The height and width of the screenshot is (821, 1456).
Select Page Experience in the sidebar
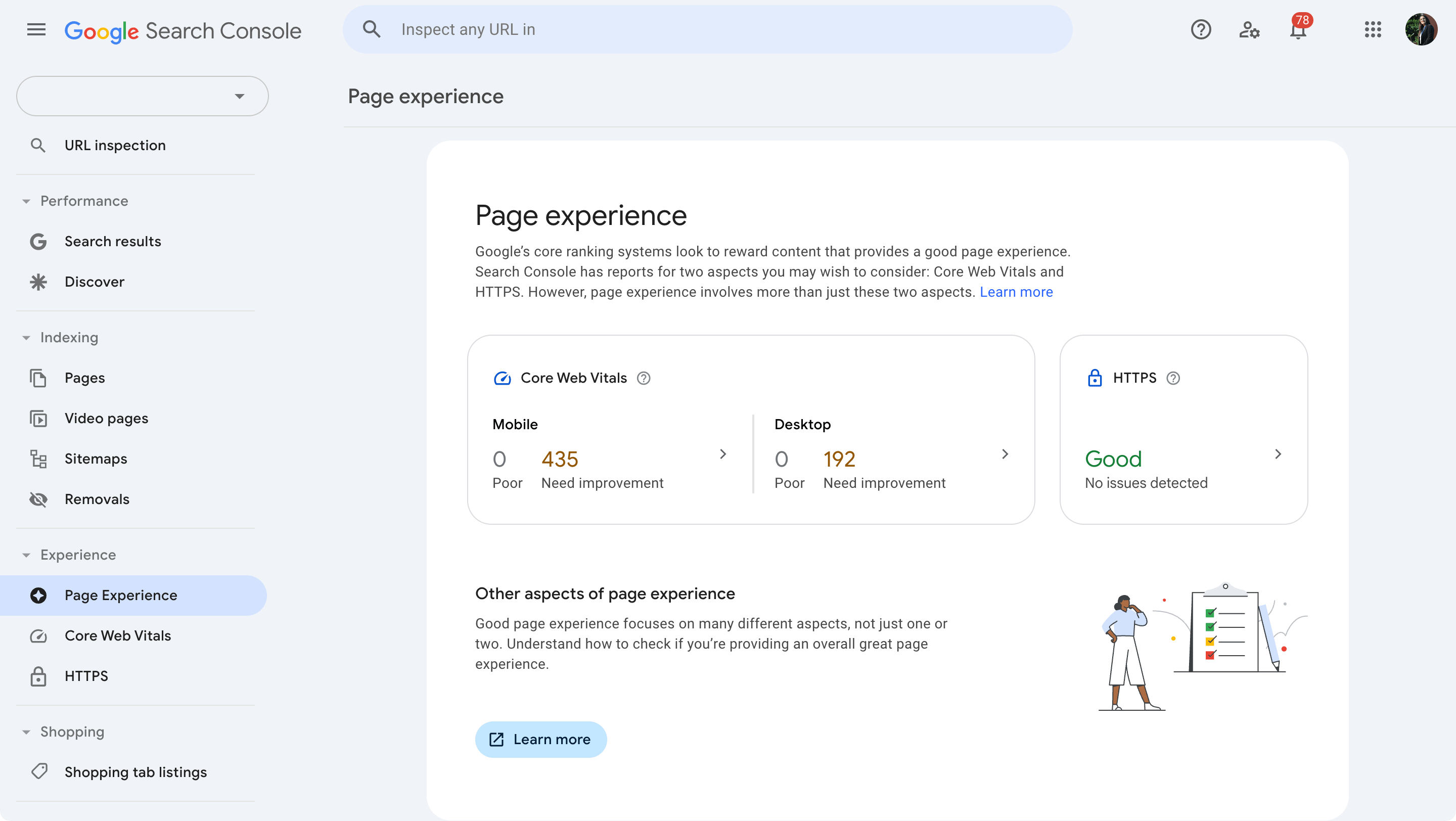point(120,595)
